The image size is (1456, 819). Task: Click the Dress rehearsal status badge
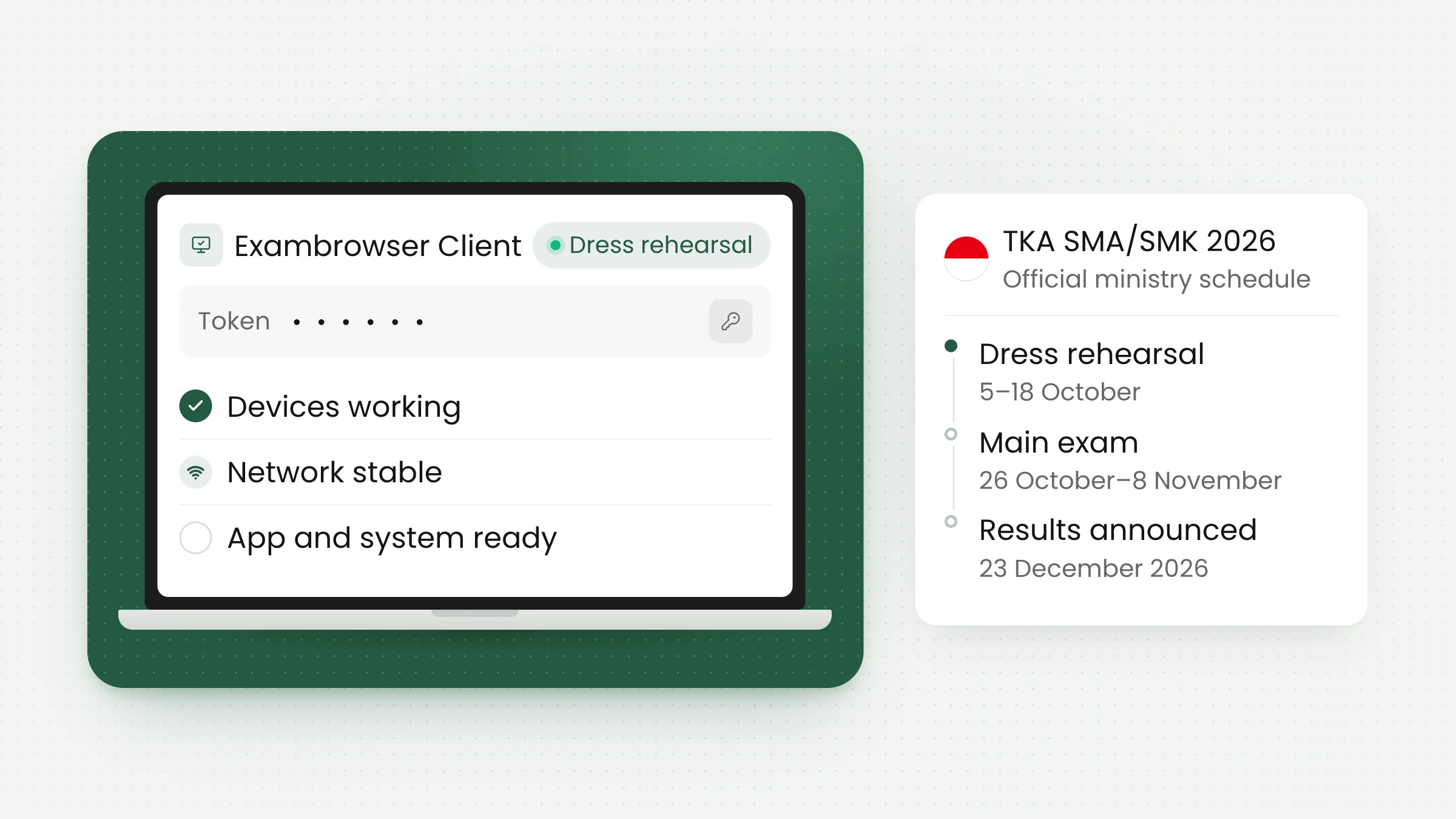click(652, 245)
